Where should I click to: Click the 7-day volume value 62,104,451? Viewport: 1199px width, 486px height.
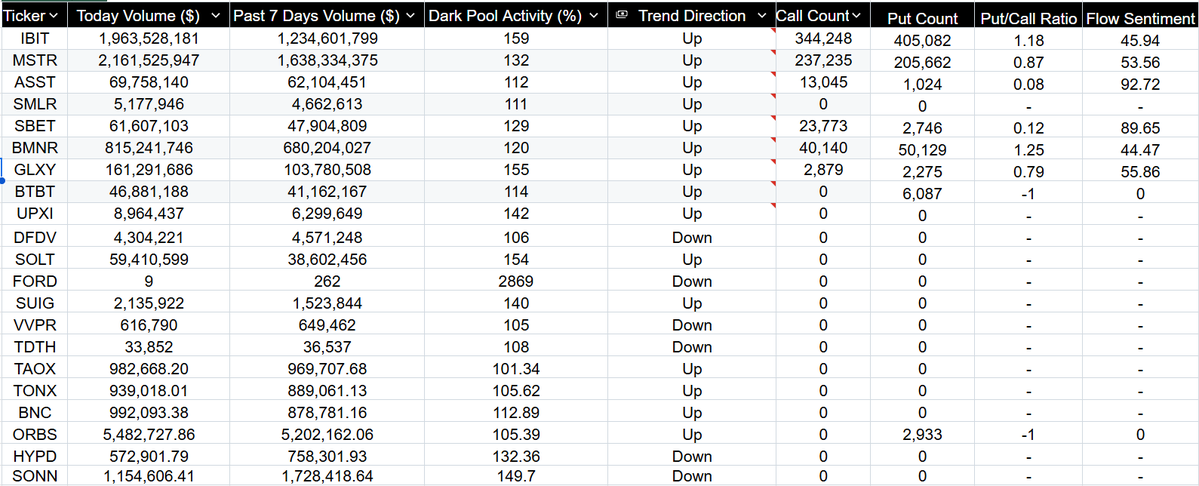point(327,82)
